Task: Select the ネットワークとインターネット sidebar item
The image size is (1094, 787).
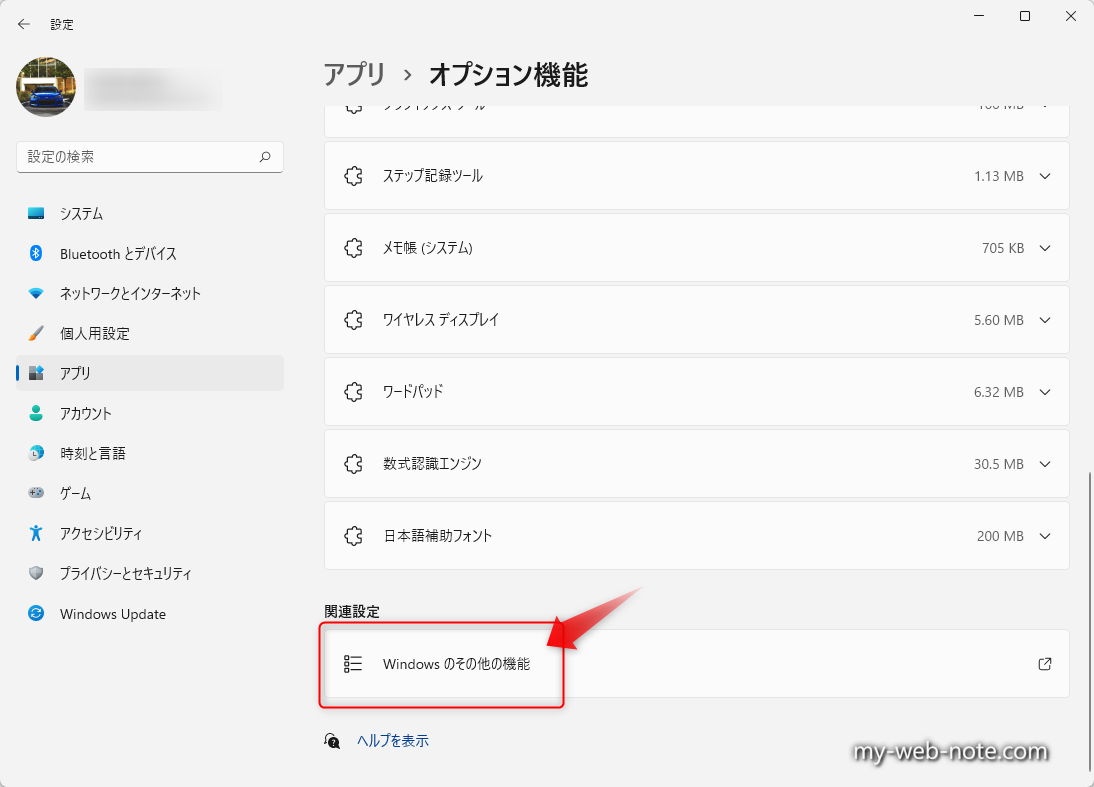Action: [129, 294]
